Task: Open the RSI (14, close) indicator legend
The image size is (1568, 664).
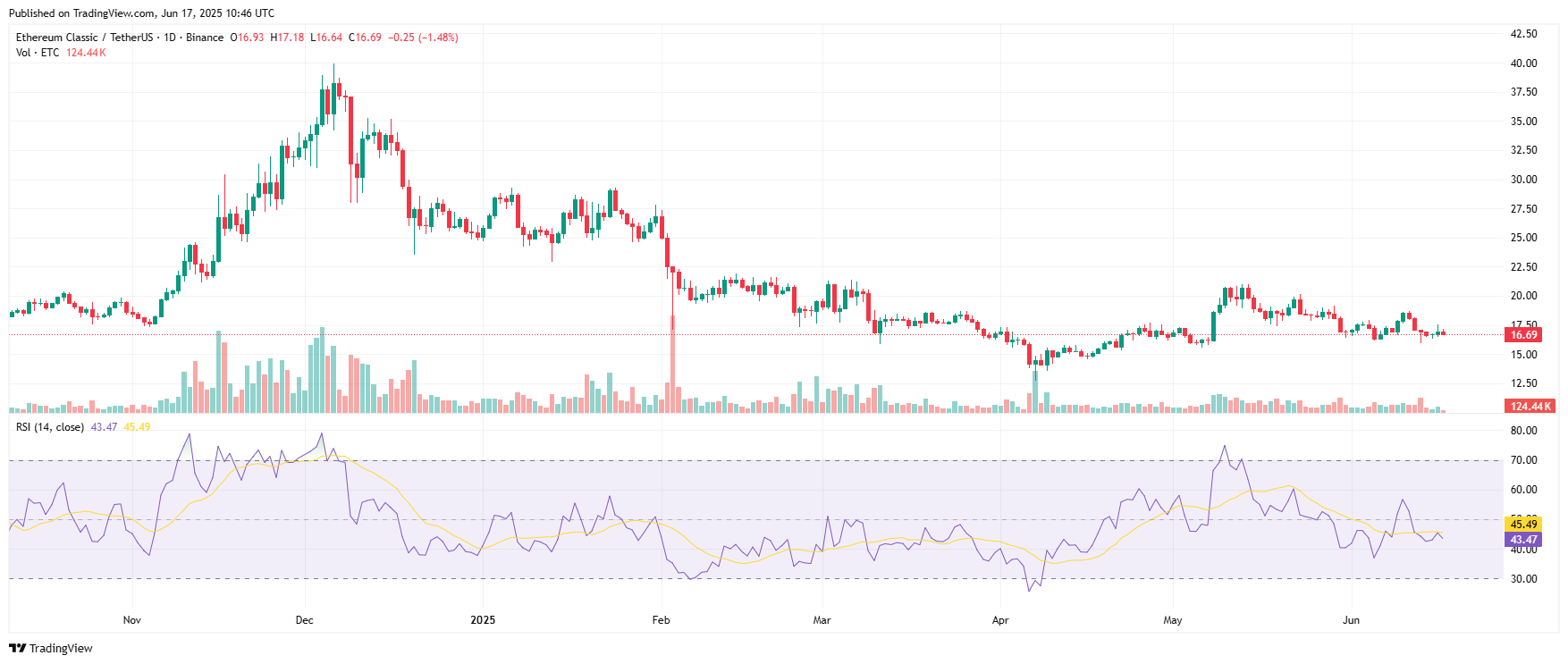Action: tap(50, 427)
